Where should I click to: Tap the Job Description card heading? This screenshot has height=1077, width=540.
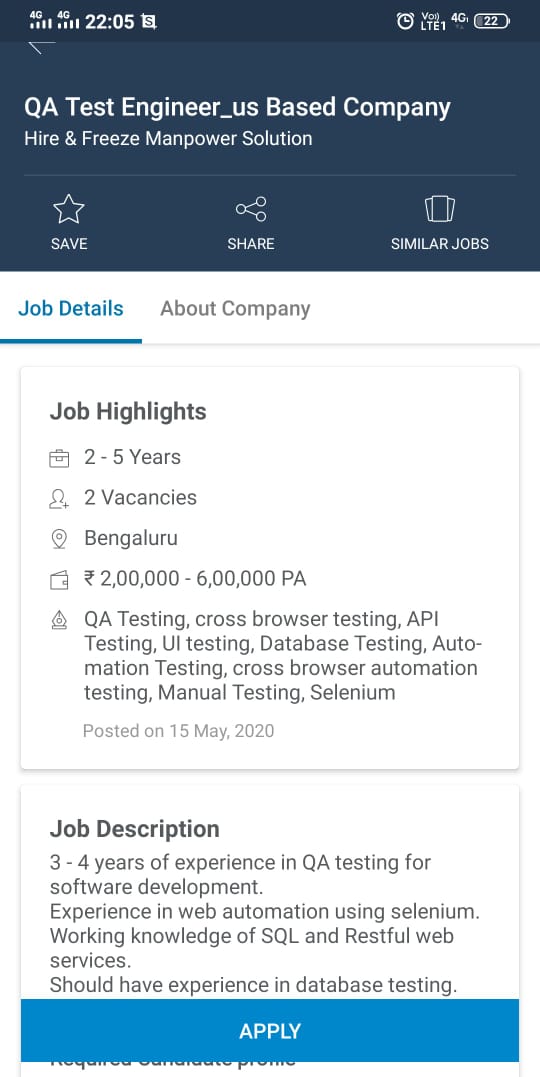135,829
